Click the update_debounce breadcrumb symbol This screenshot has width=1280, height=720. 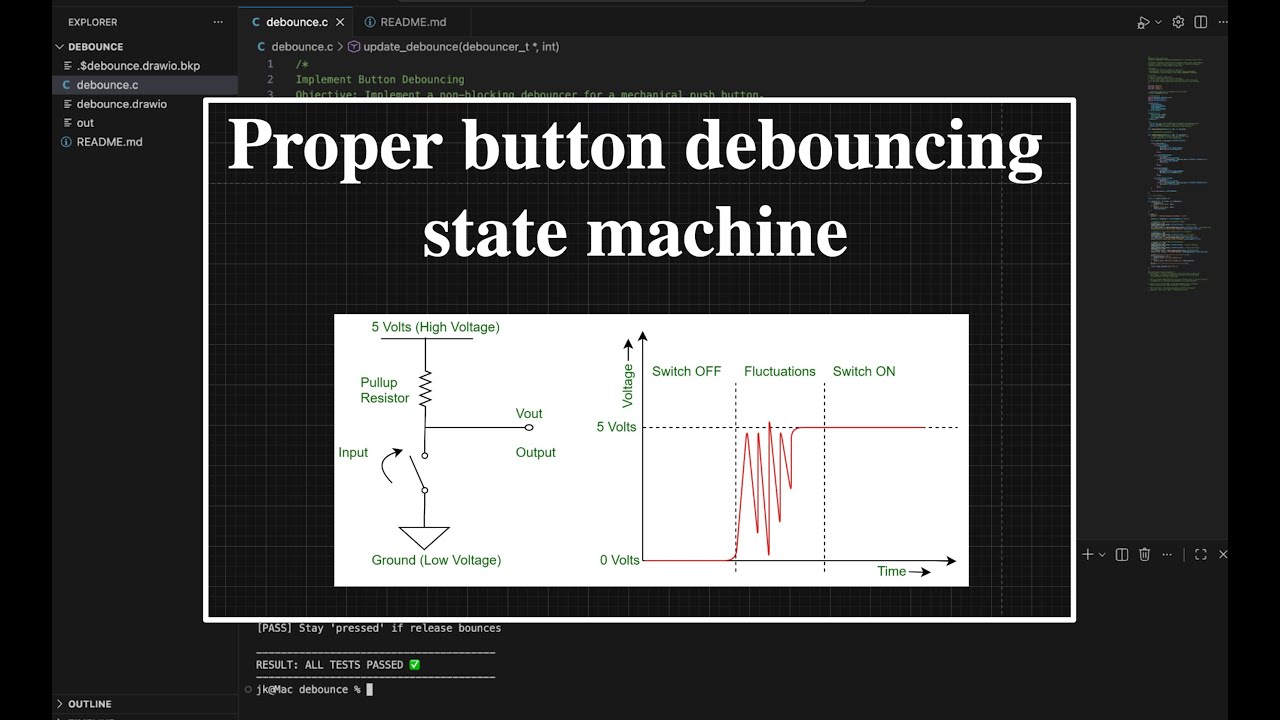(x=460, y=46)
